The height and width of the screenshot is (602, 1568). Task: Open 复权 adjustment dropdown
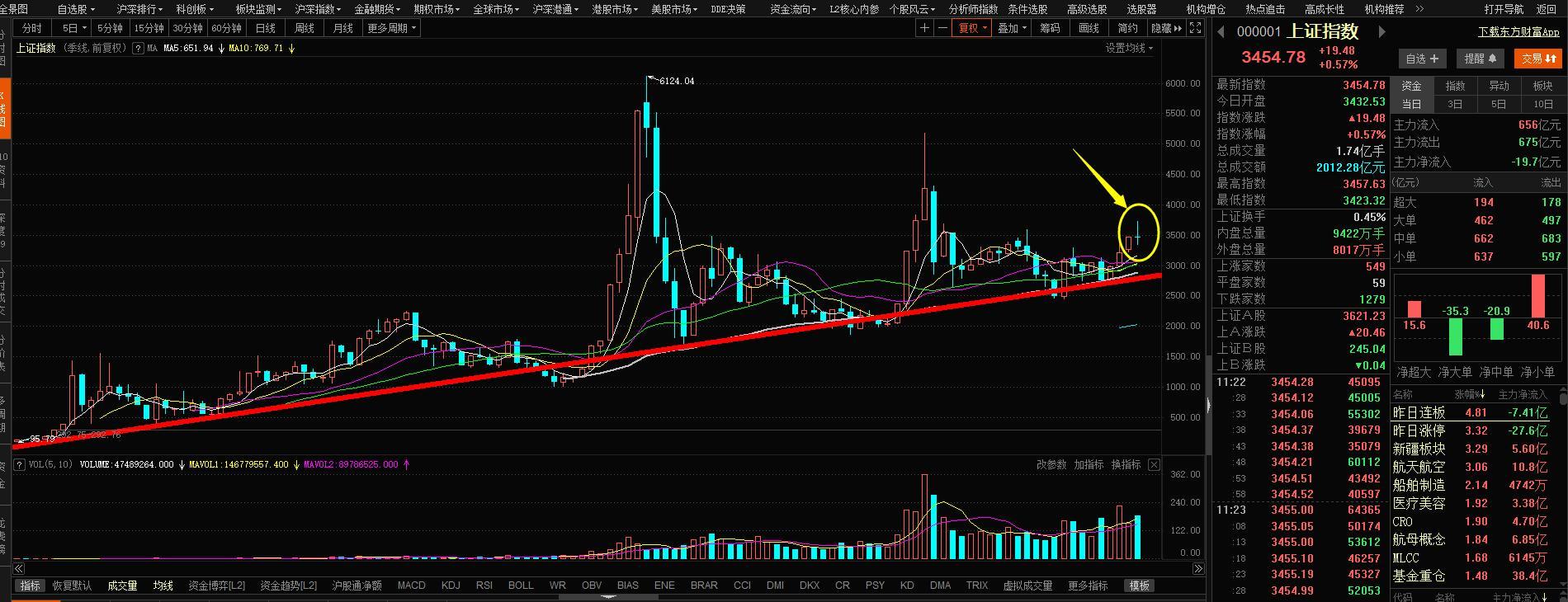pos(972,28)
